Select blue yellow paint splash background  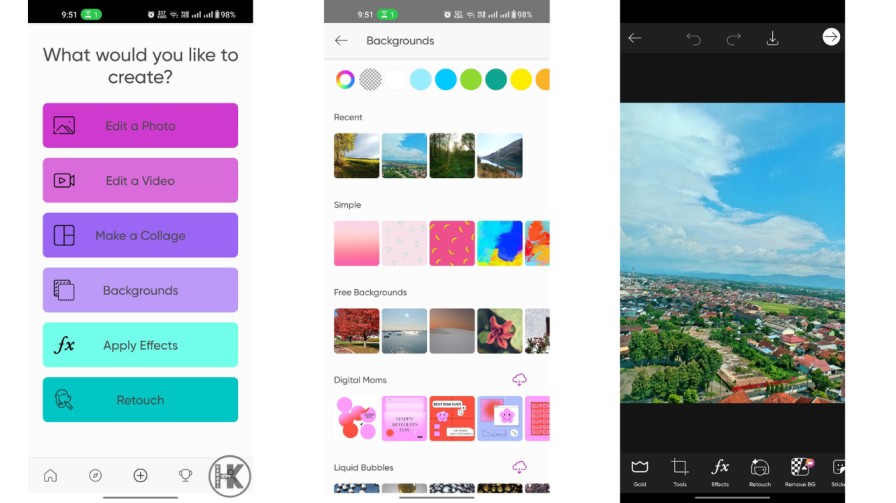pyautogui.click(x=500, y=243)
